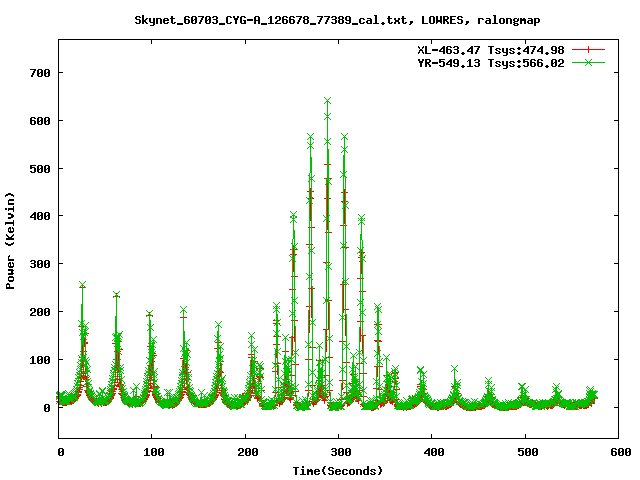This screenshot has height=480, width=640.
Task: Click the 500 y-axis tick label
Action: 40,169
